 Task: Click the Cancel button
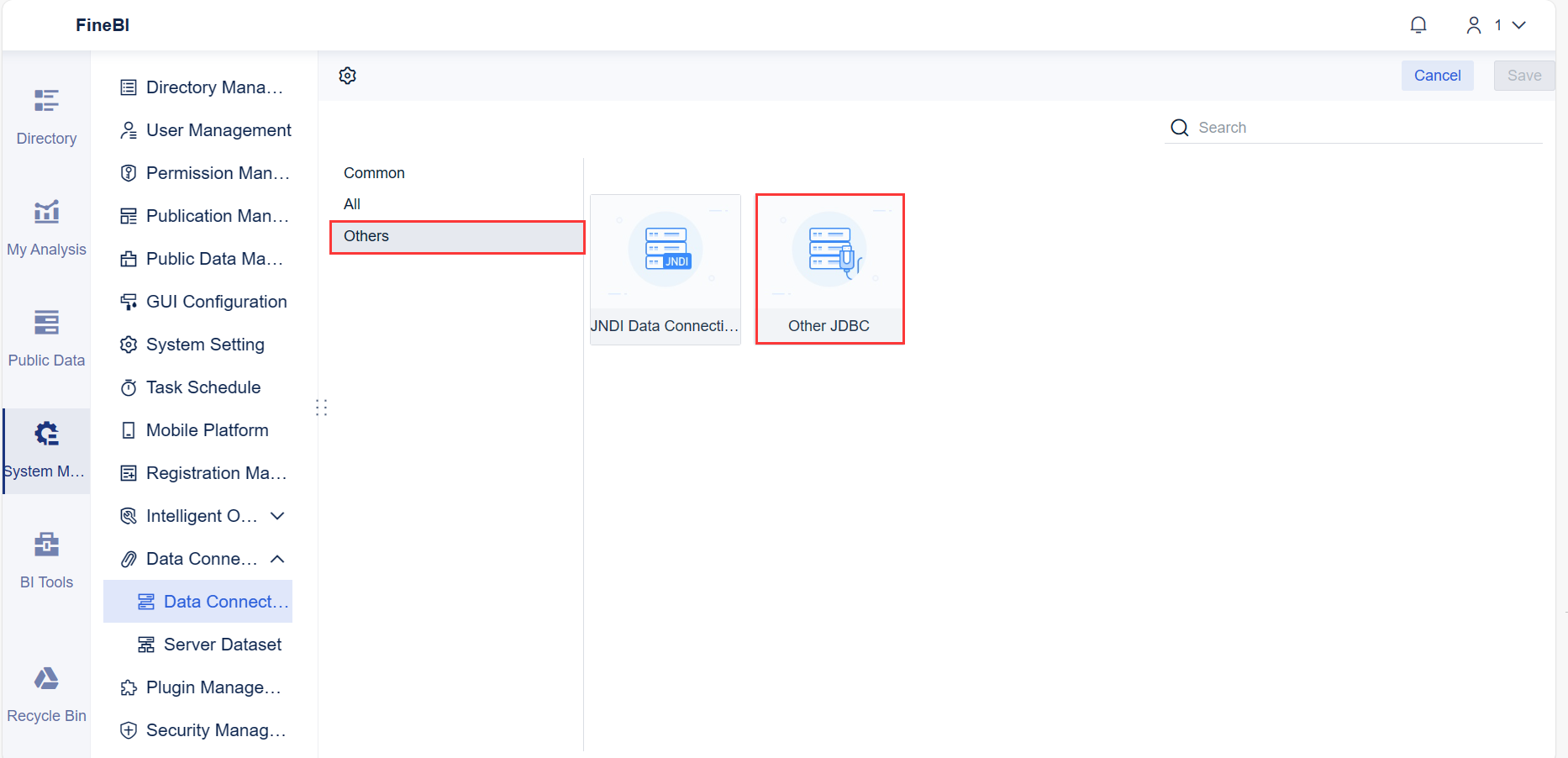click(1437, 75)
